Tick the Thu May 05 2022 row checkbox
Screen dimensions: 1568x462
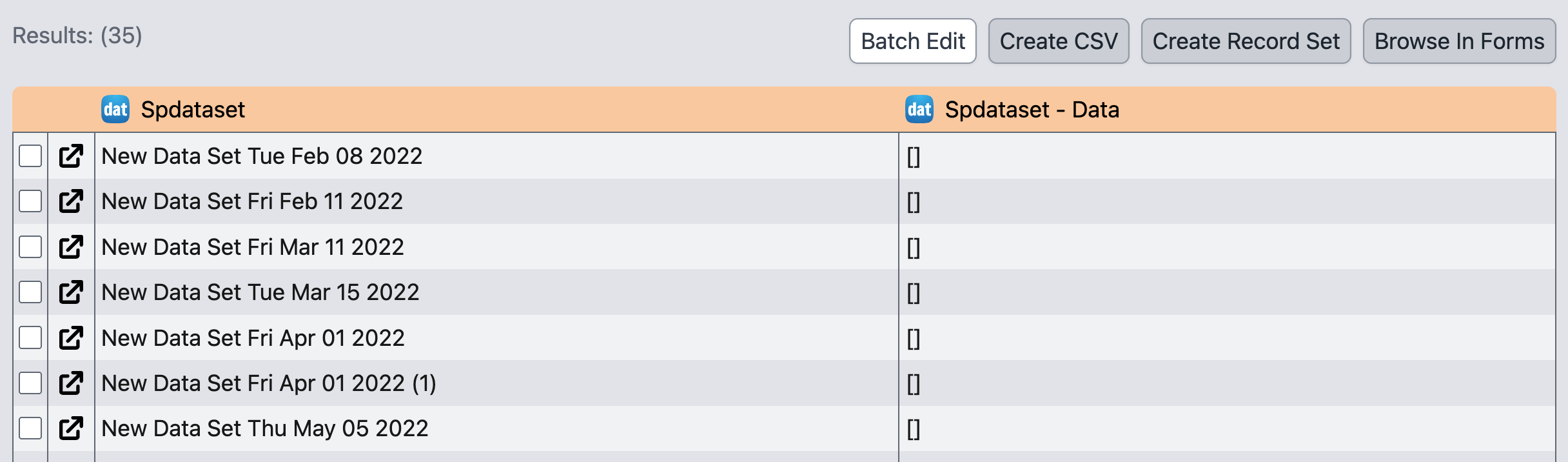pos(30,428)
